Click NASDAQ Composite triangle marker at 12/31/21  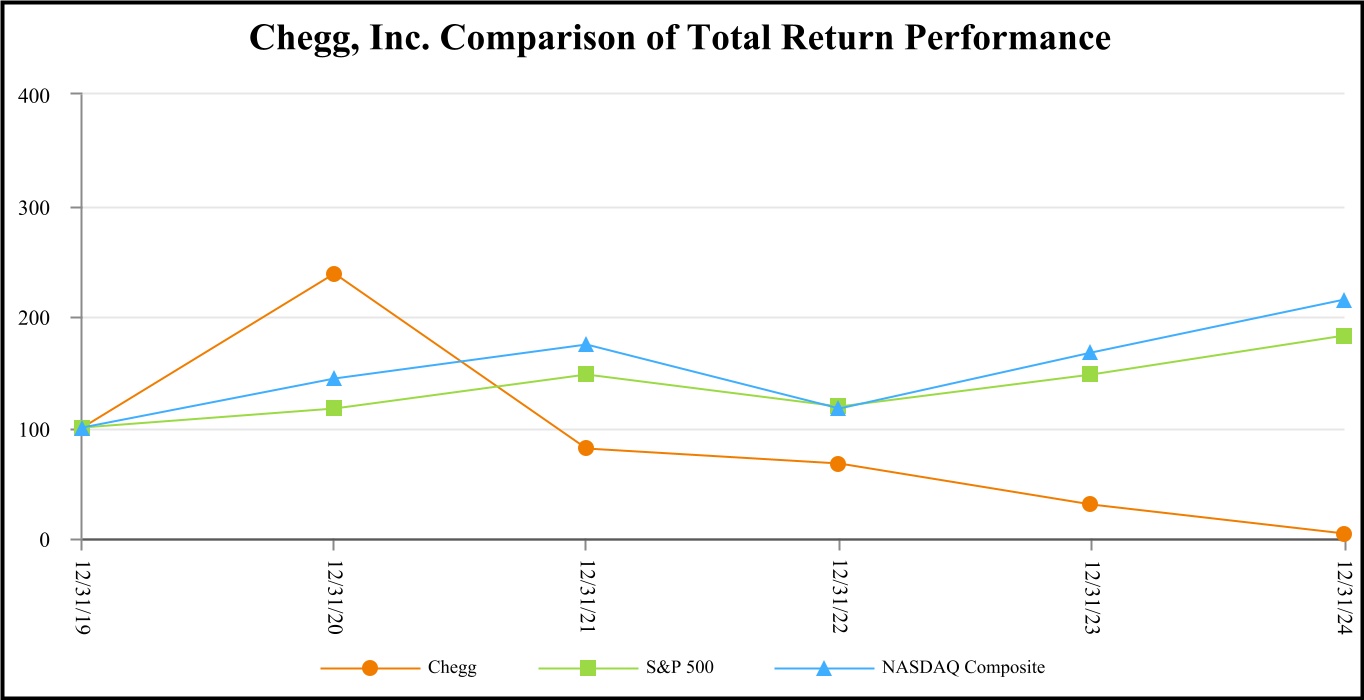tap(586, 345)
